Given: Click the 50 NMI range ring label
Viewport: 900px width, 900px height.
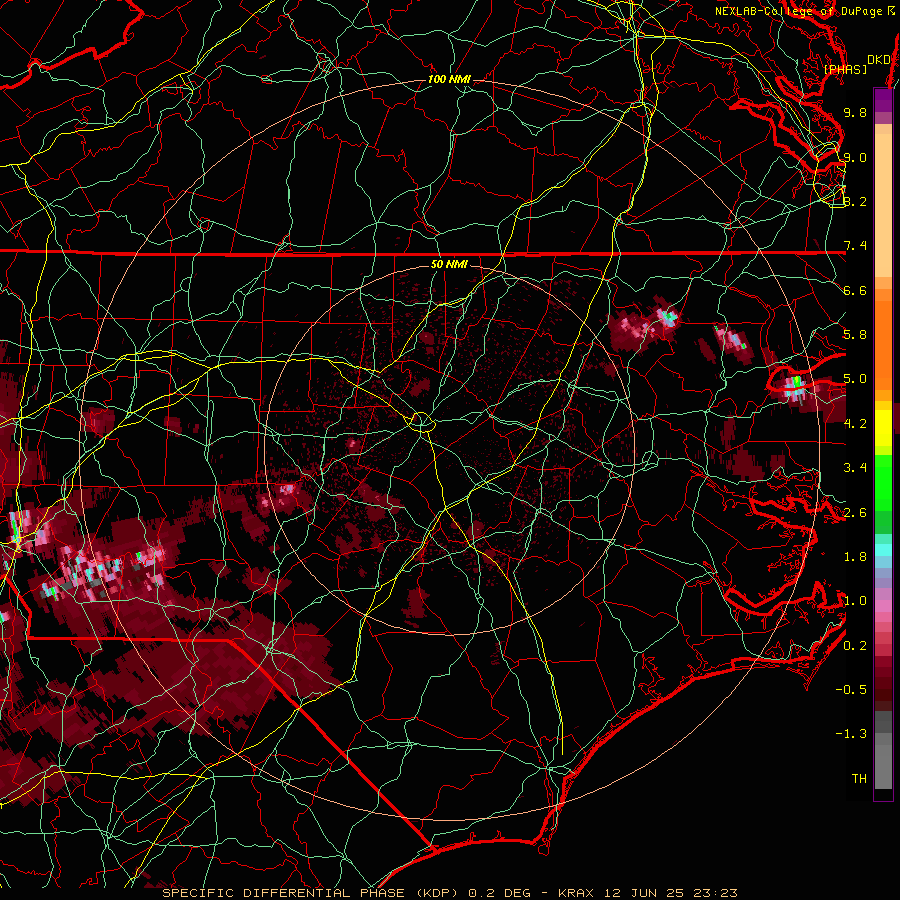Looking at the screenshot, I should (x=449, y=264).
